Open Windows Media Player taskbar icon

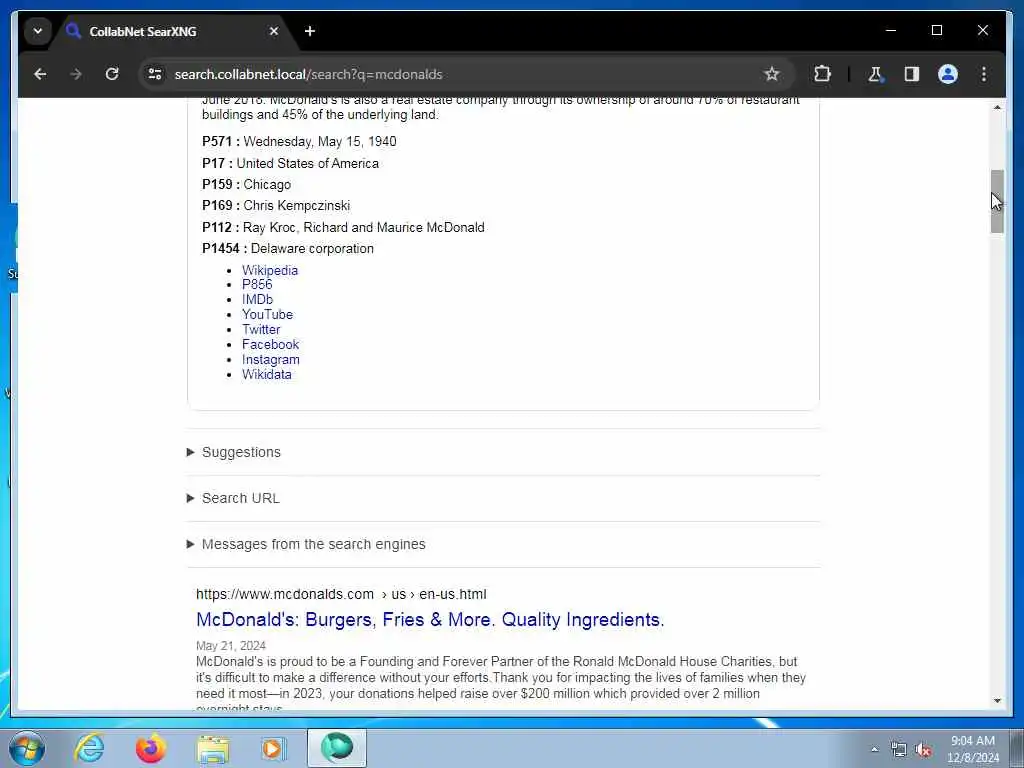coord(274,748)
